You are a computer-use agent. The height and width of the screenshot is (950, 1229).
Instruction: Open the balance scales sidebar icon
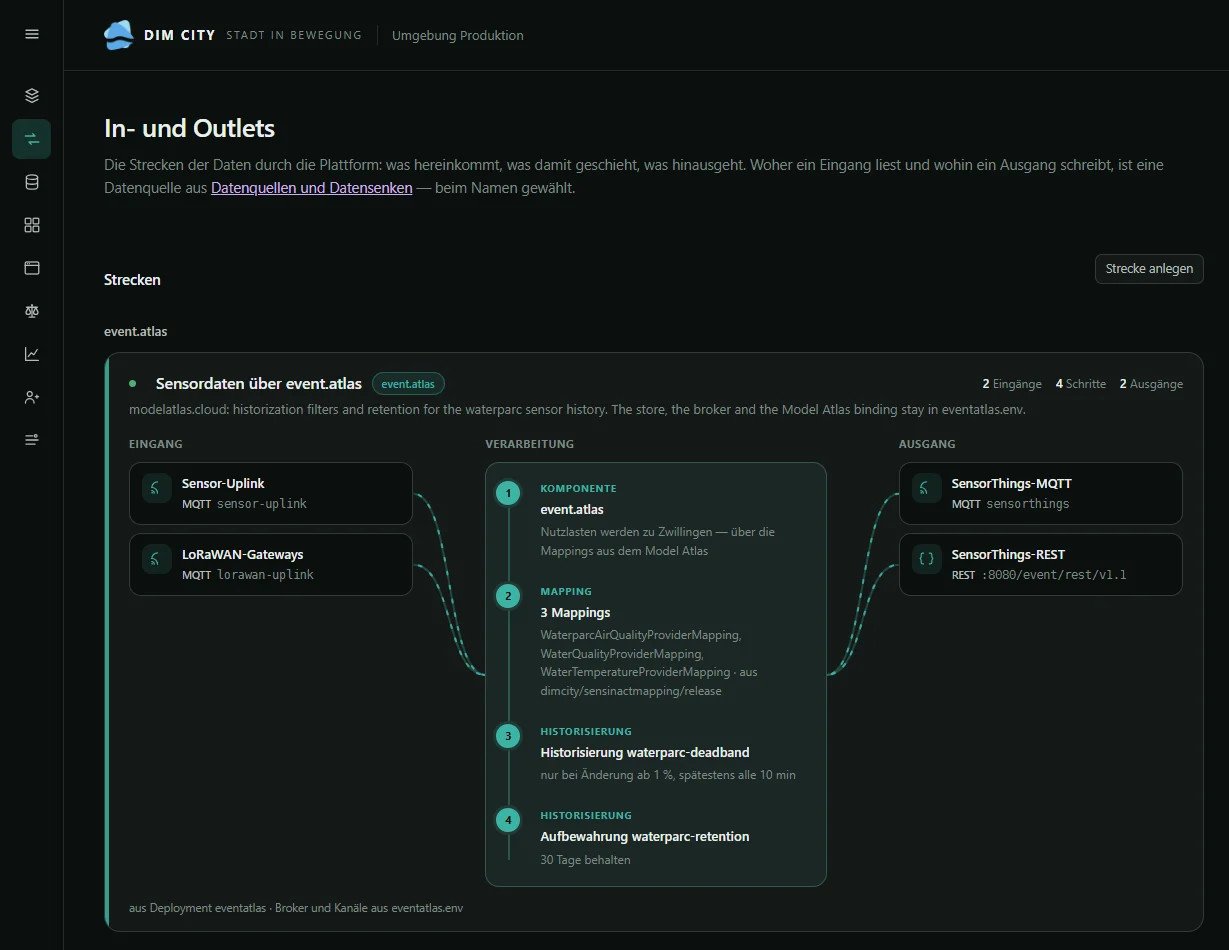pyautogui.click(x=32, y=311)
